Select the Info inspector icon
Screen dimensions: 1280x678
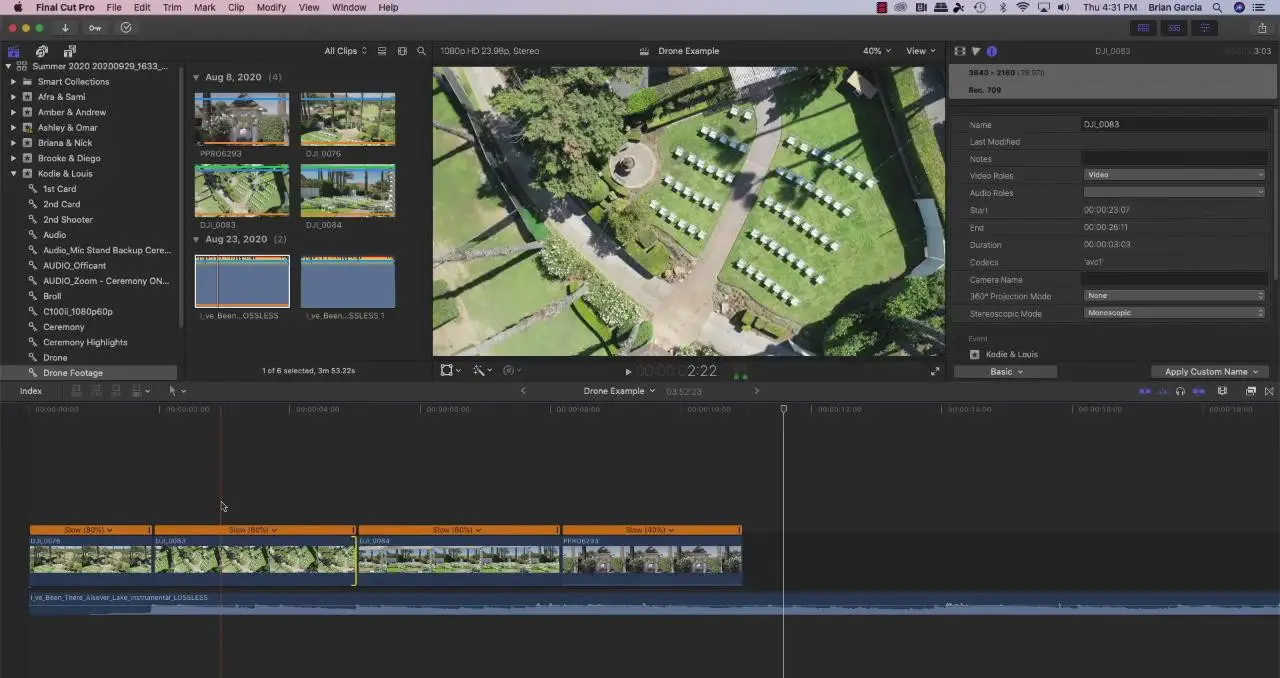(992, 51)
